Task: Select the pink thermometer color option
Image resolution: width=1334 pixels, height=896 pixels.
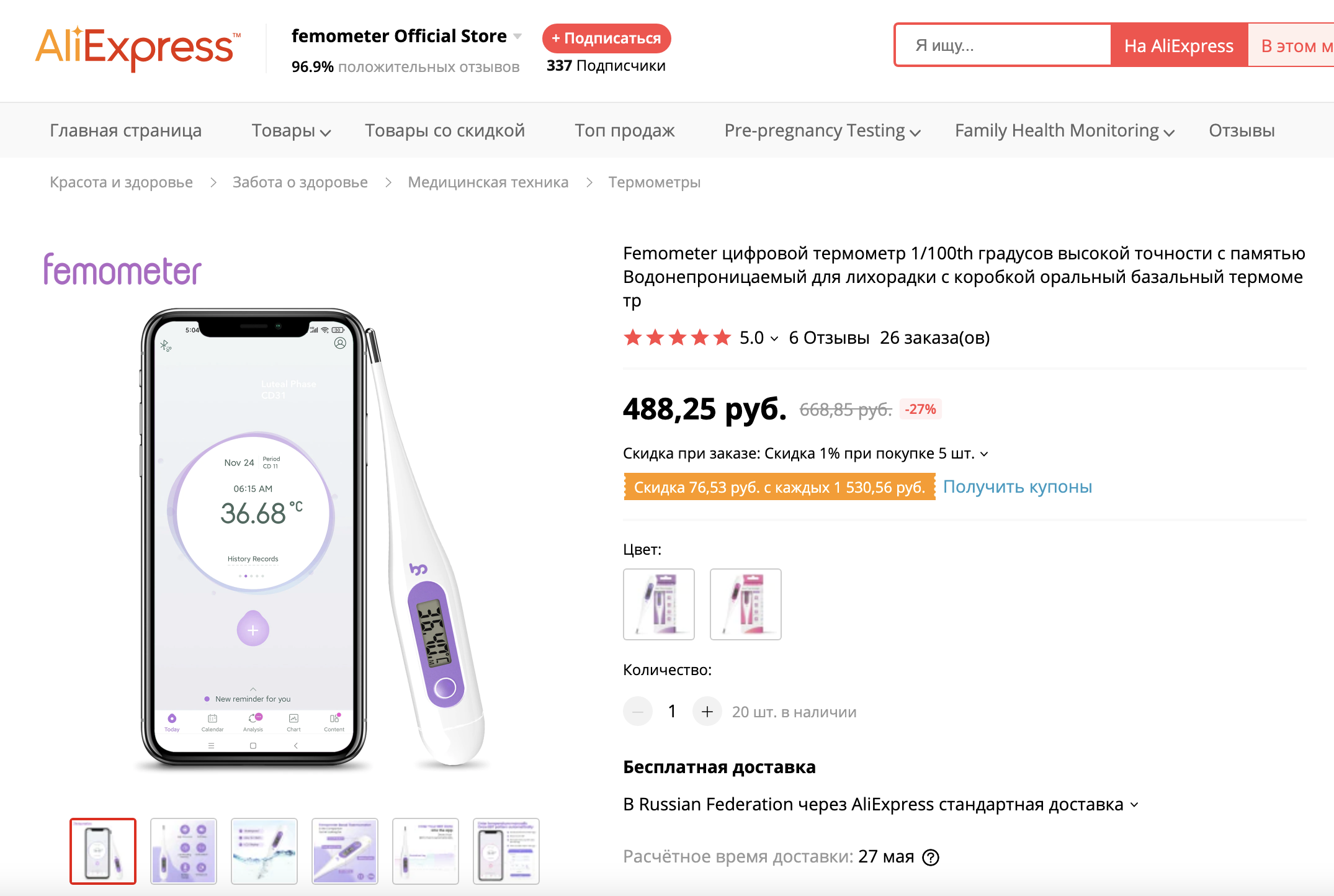Action: (745, 604)
